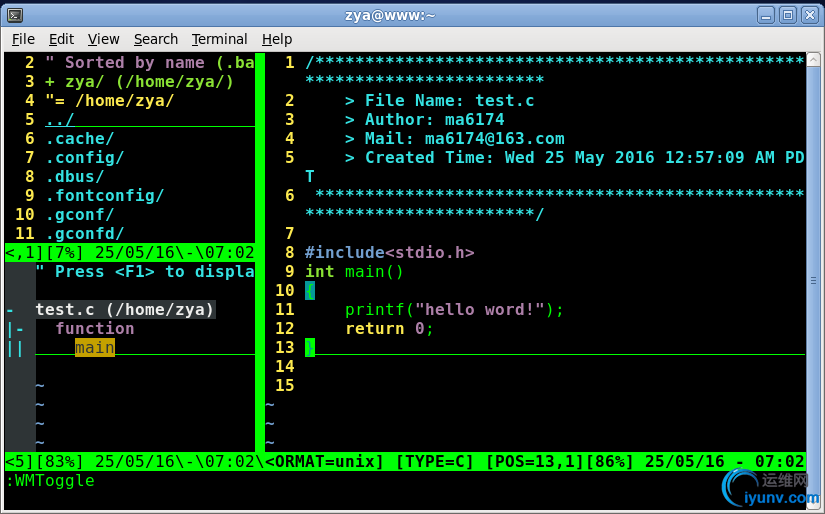The width and height of the screenshot is (825, 514).
Task: Open the Terminal menu
Action: click(x=219, y=39)
